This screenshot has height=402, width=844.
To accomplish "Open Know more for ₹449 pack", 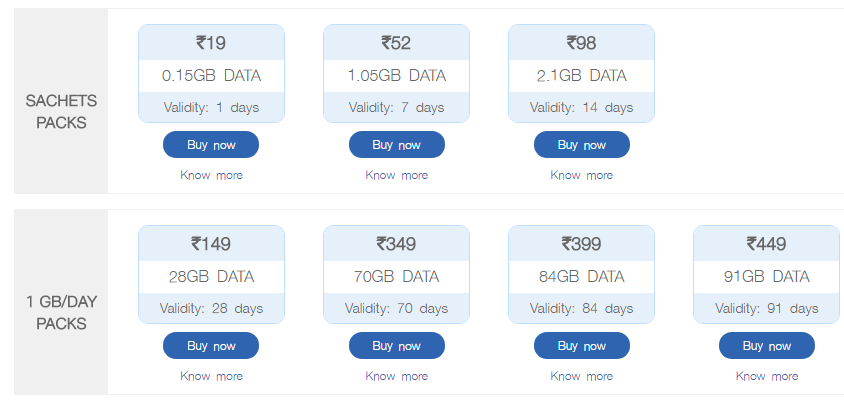I will coord(767,376).
